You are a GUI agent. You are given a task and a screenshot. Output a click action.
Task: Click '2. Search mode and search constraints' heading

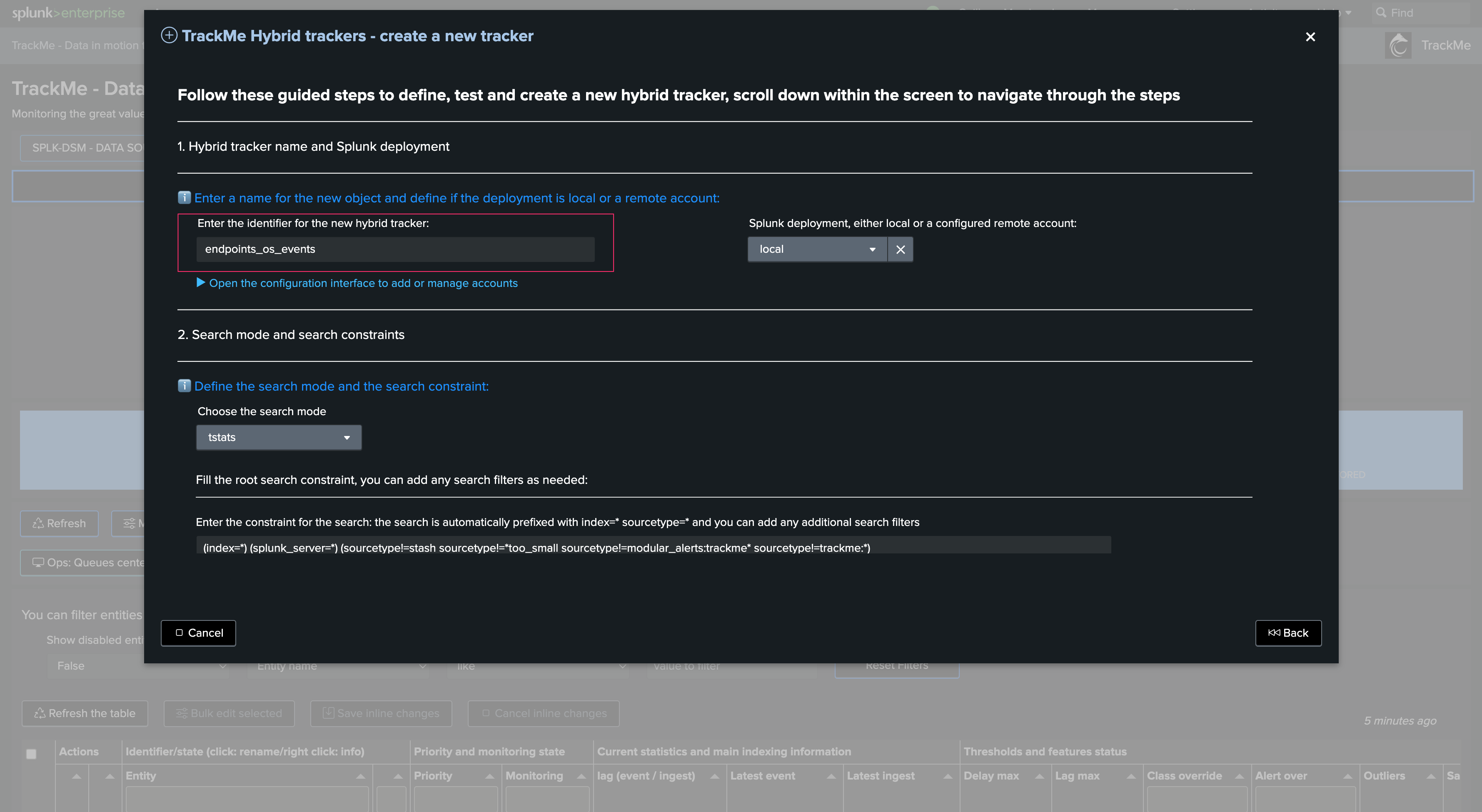[x=291, y=335]
